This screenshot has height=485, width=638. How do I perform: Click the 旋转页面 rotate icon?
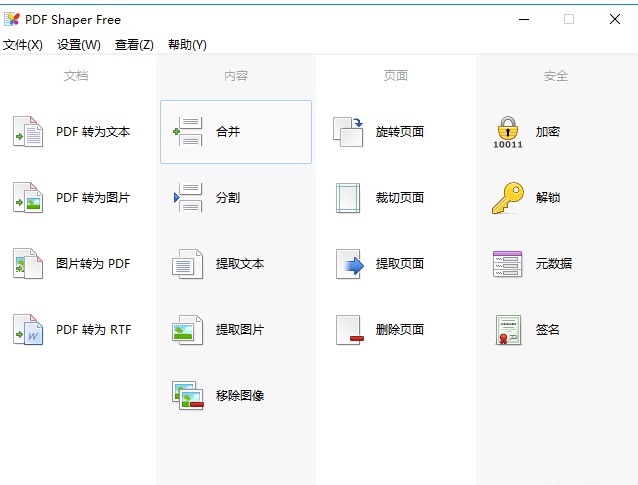pyautogui.click(x=348, y=131)
